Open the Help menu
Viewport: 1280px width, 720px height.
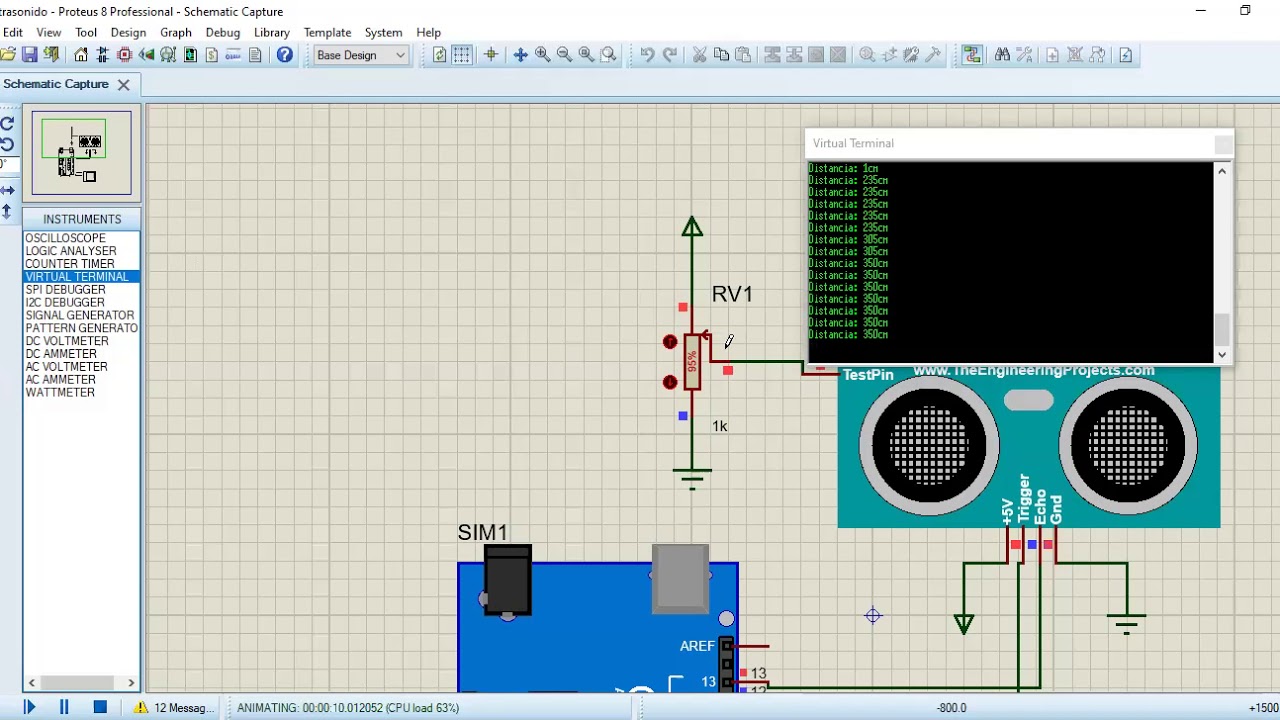pyautogui.click(x=428, y=32)
